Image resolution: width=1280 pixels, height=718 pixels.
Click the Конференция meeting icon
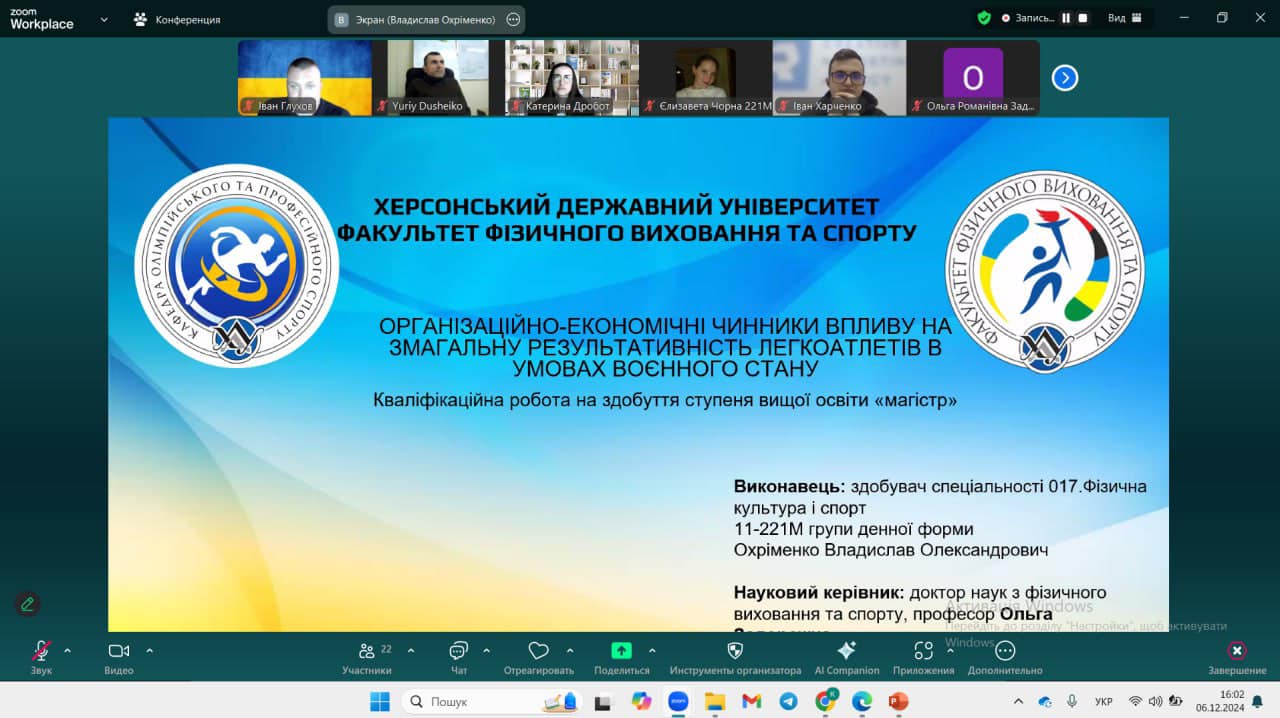(x=140, y=19)
